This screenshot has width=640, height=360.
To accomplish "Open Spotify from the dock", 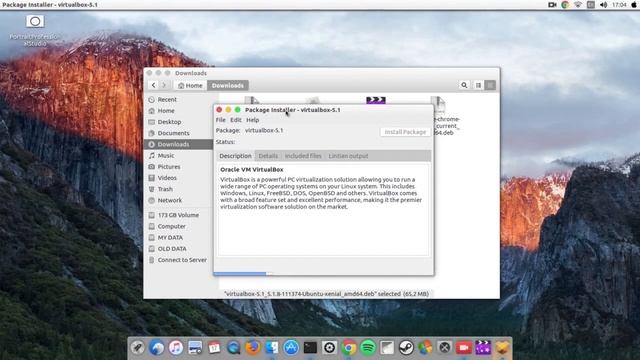I will click(368, 348).
